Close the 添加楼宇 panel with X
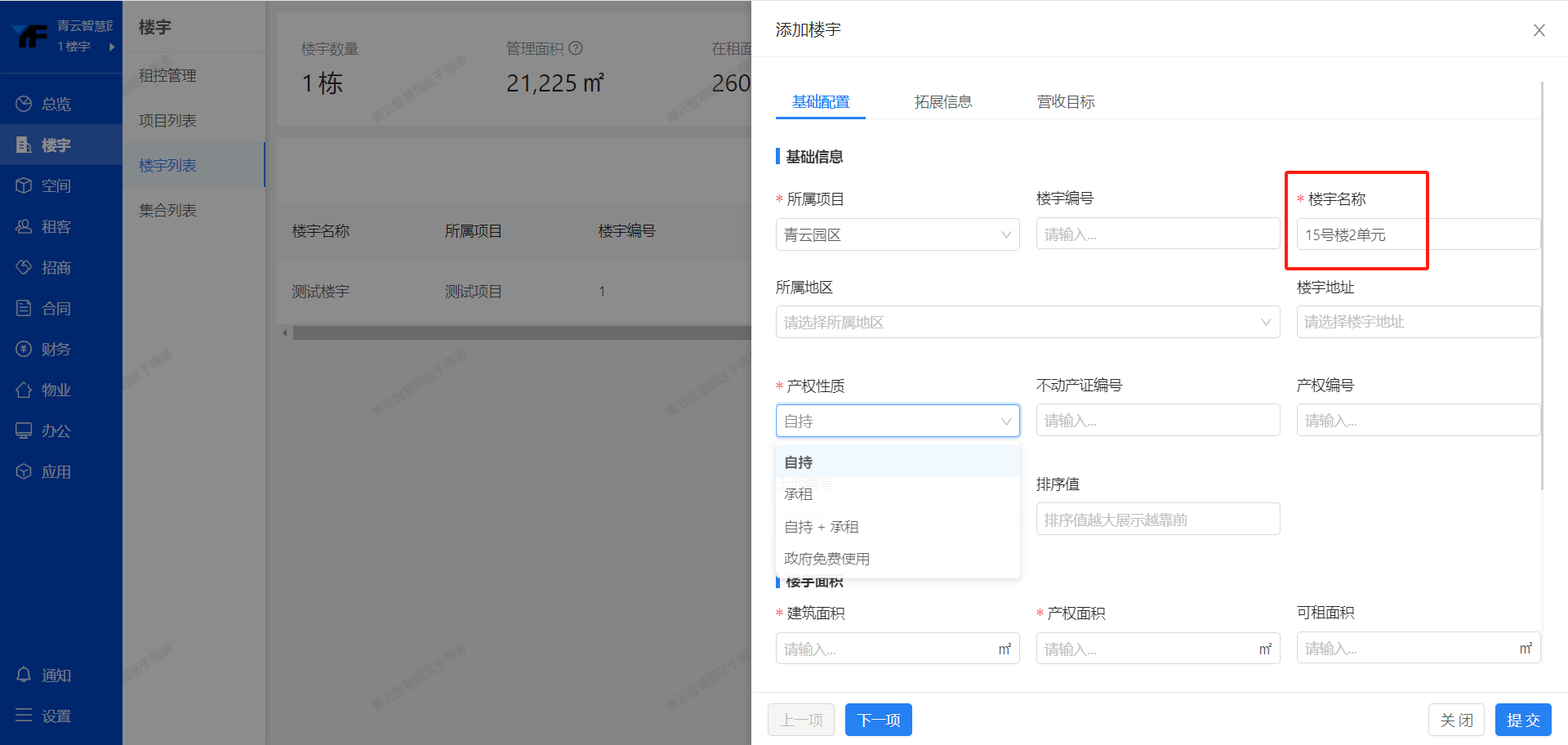1568x745 pixels. (x=1539, y=30)
